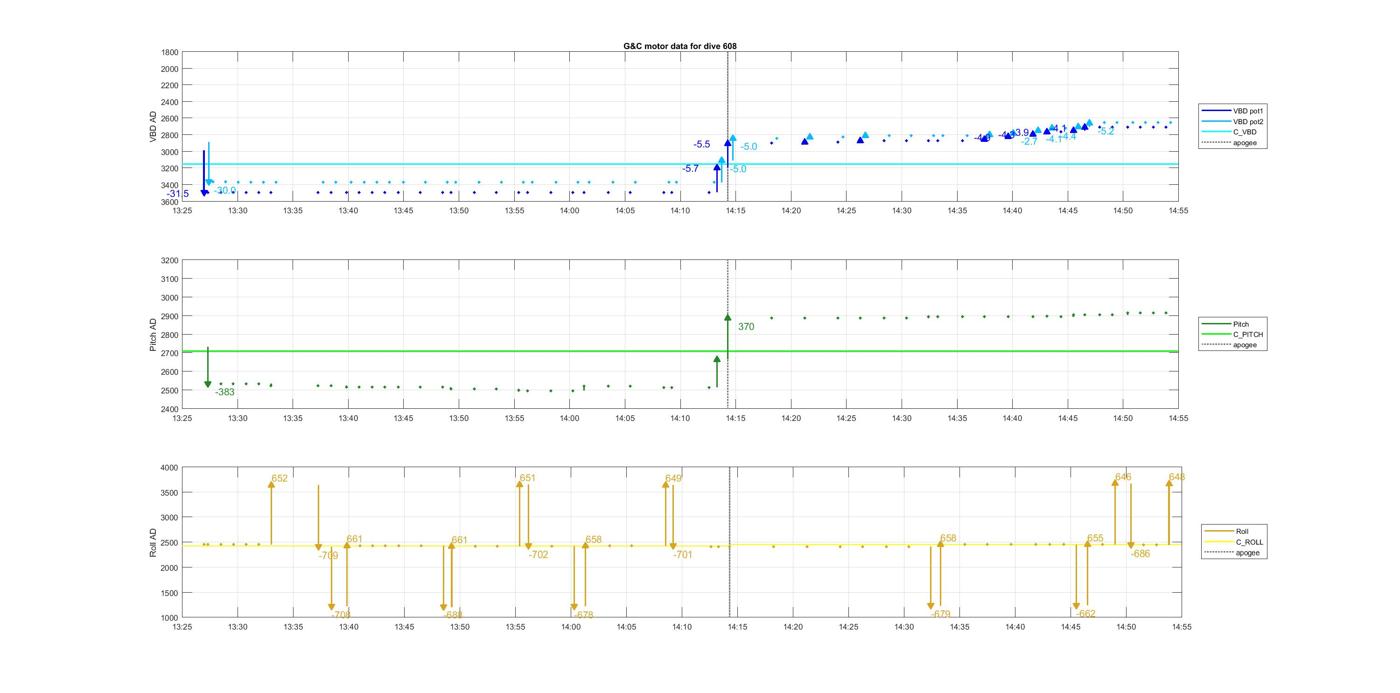
Task: Click the '651' roll data label
Action: coord(527,478)
